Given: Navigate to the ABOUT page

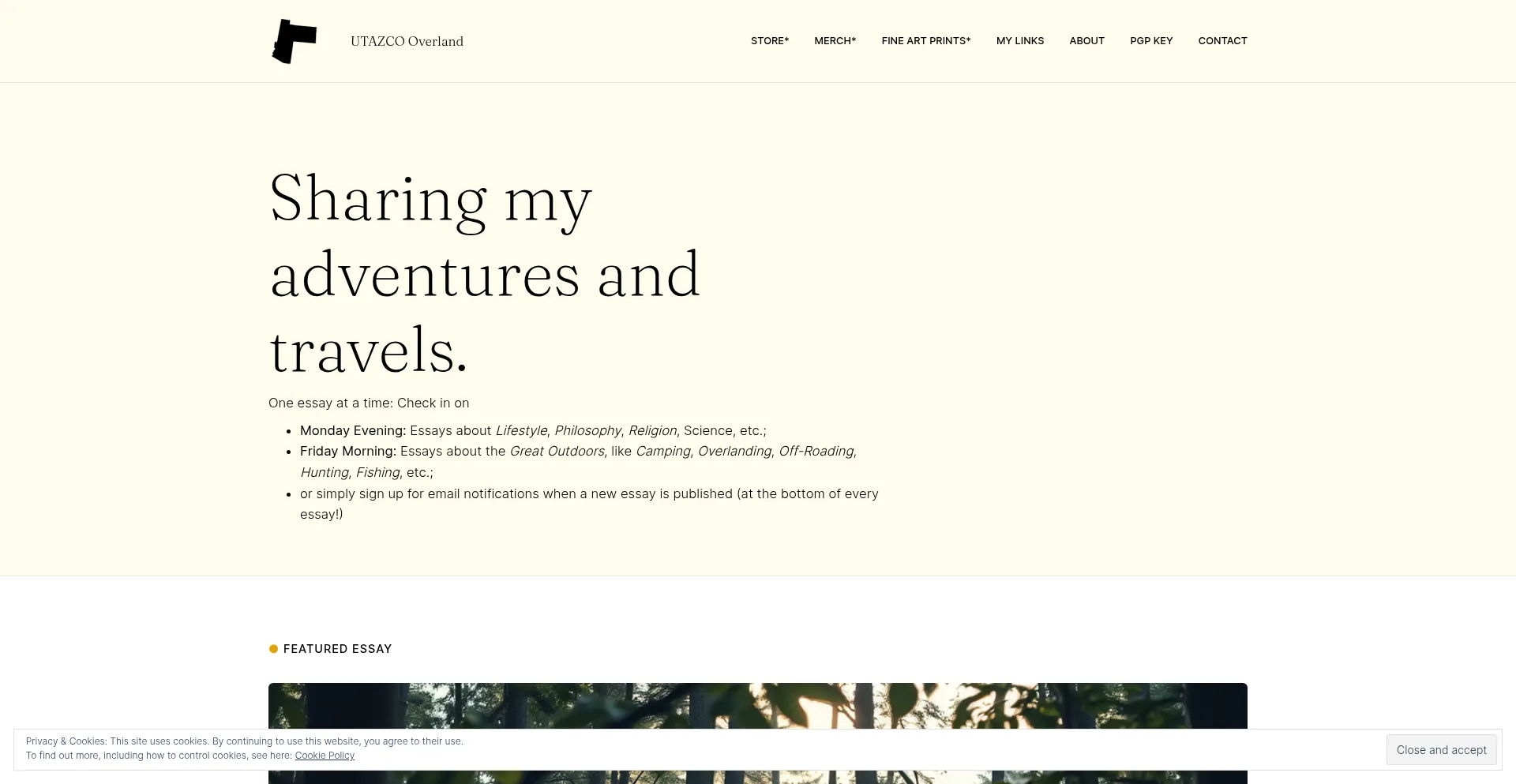Looking at the screenshot, I should (1086, 41).
